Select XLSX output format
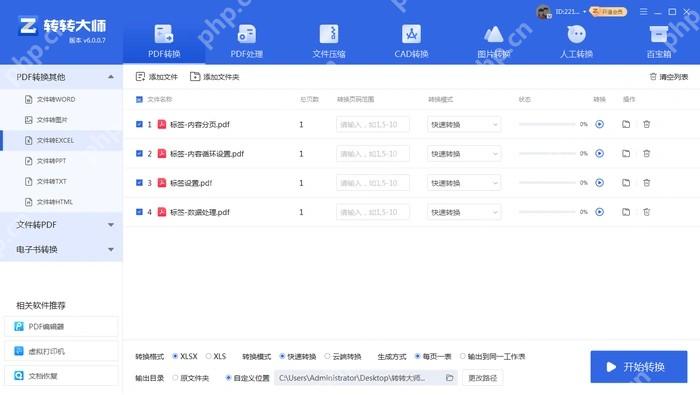The image size is (700, 395). [175, 356]
